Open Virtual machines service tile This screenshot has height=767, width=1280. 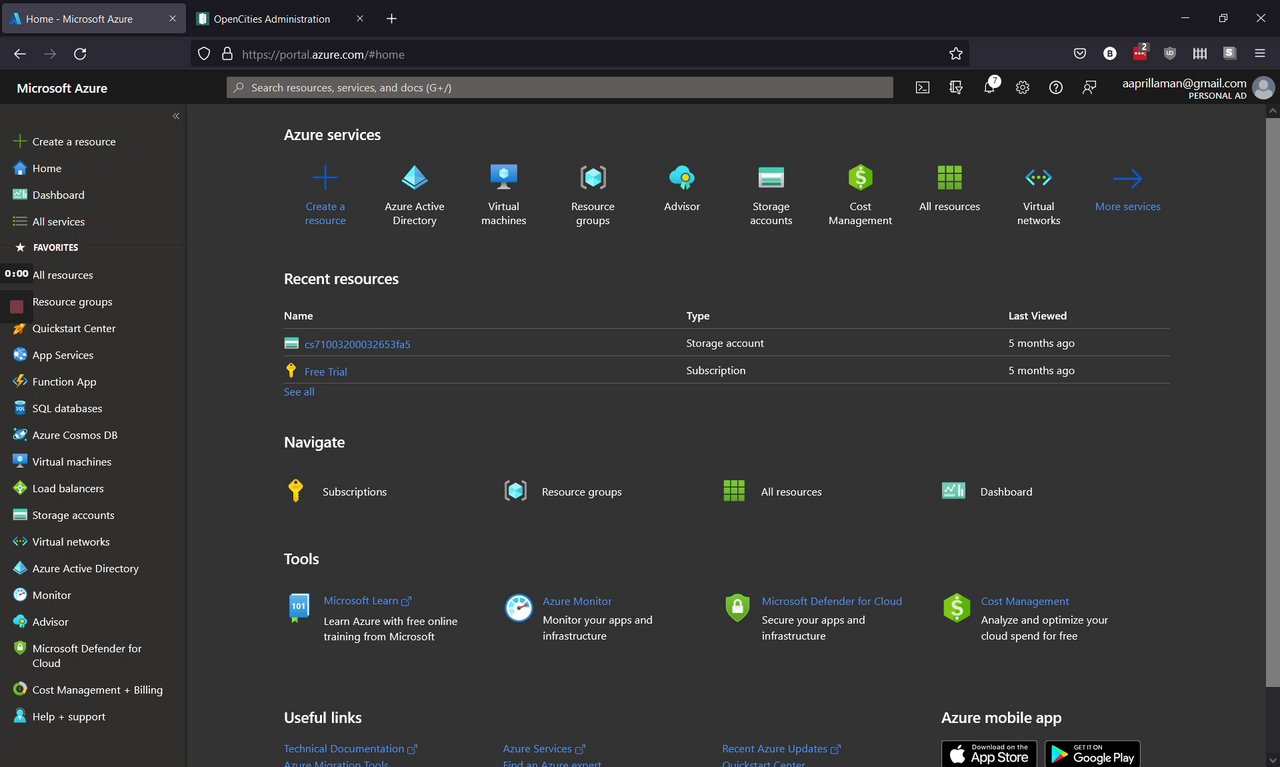(x=503, y=195)
